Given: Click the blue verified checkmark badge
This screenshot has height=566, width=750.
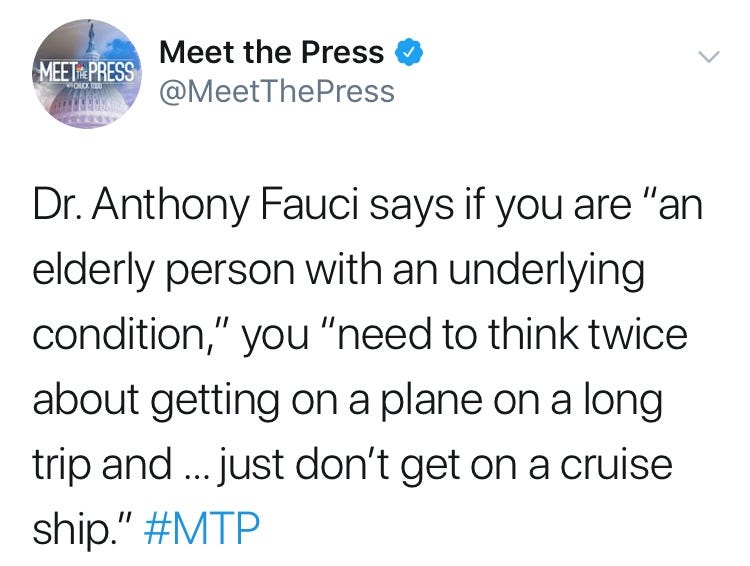Looking at the screenshot, I should coord(408,52).
